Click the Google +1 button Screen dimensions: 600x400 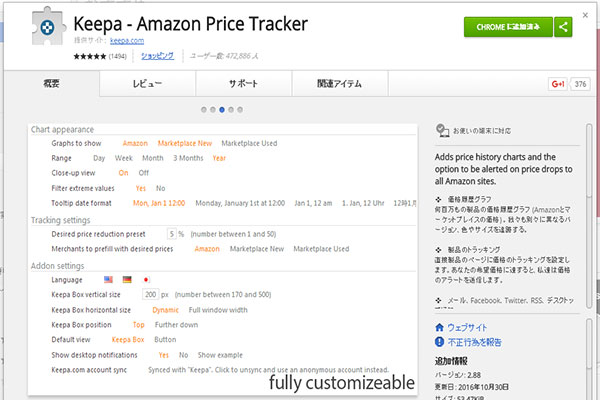click(557, 84)
